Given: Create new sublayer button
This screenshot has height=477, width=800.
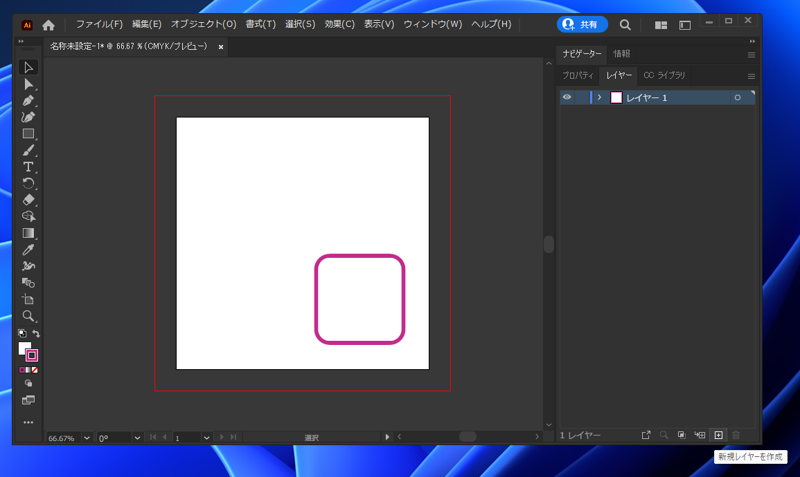Looking at the screenshot, I should [699, 435].
